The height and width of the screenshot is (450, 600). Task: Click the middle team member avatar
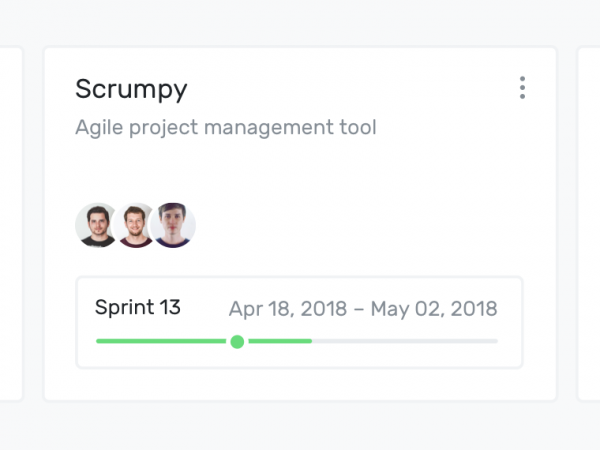tap(134, 225)
